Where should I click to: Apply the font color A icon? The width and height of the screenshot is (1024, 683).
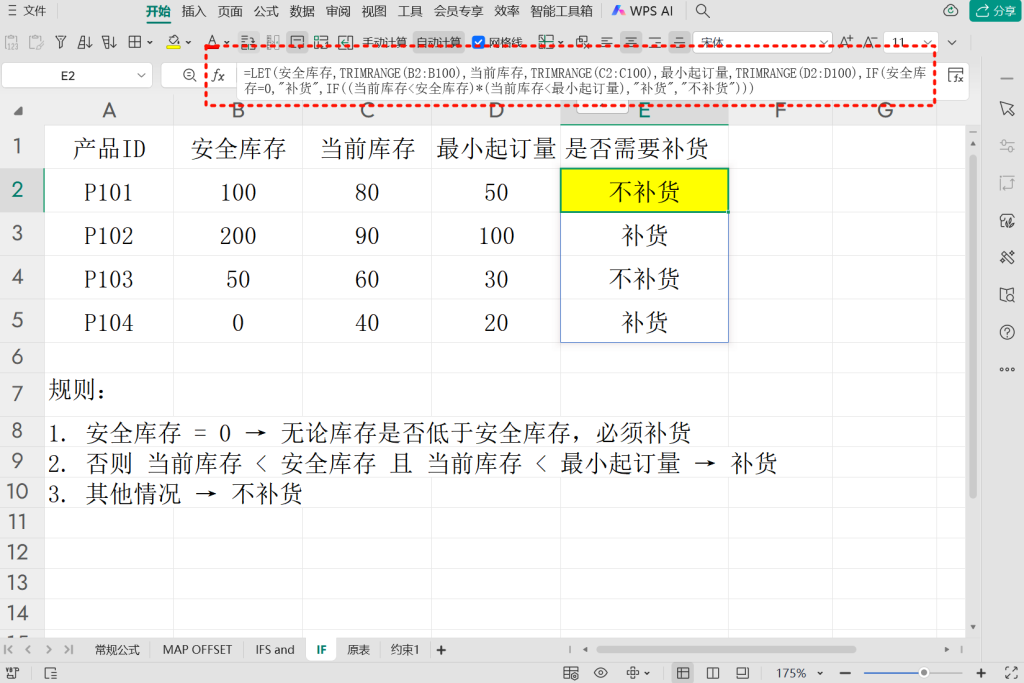click(212, 42)
